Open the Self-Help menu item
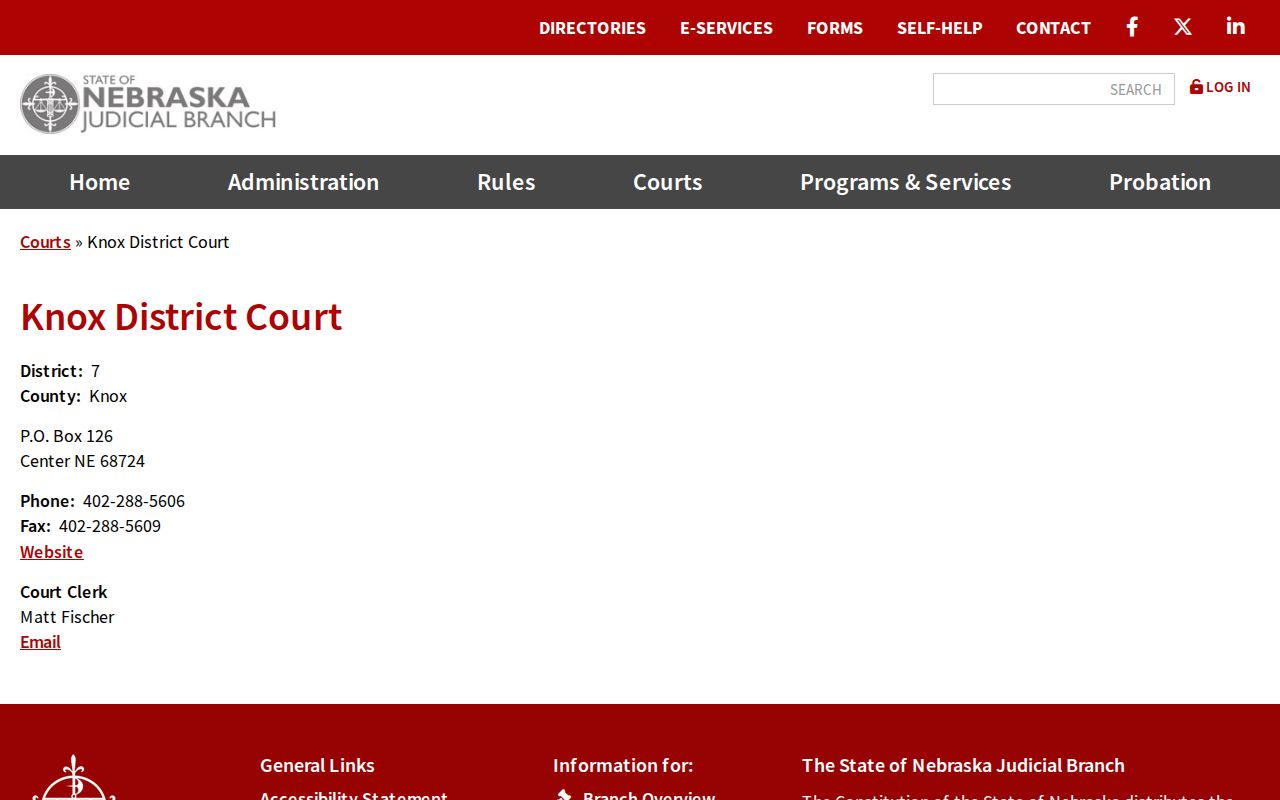1280x800 pixels. click(x=940, y=28)
